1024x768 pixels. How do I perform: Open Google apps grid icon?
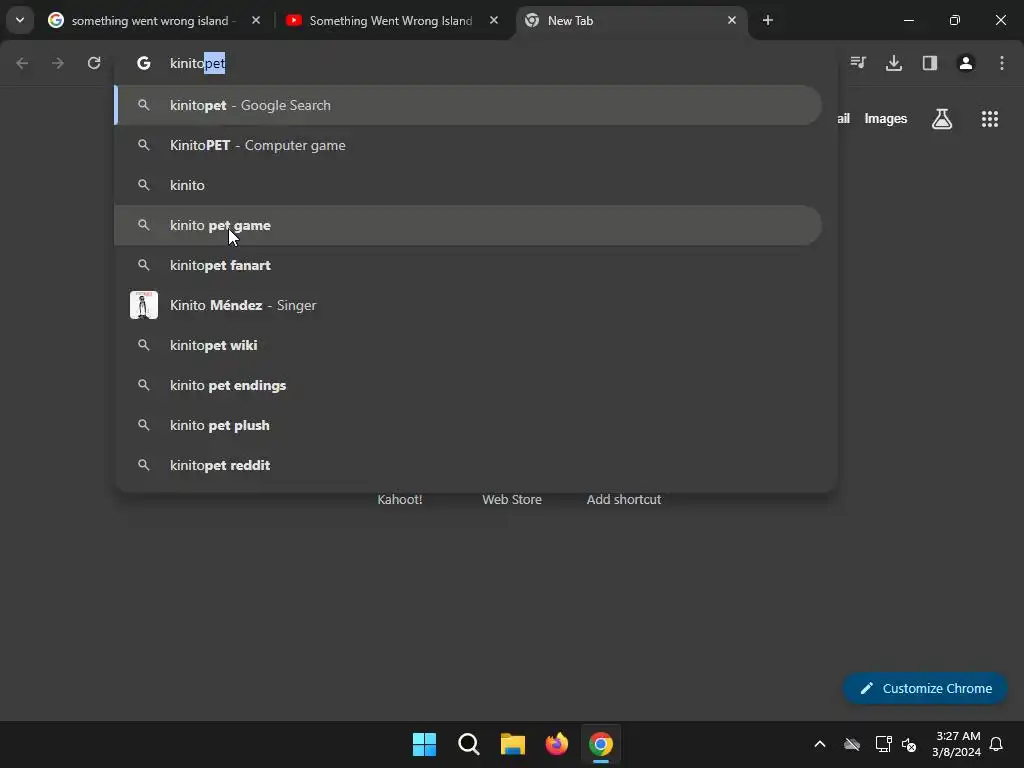pyautogui.click(x=990, y=119)
